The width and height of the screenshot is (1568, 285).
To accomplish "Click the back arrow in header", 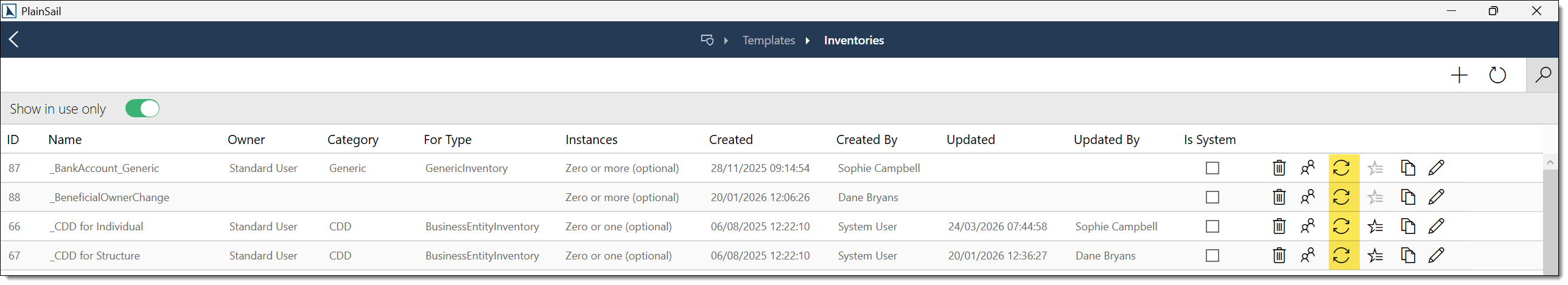I will (14, 39).
